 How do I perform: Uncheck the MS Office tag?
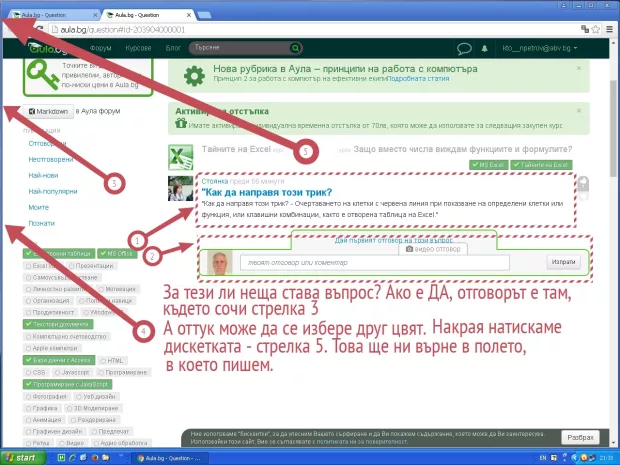click(x=117, y=253)
